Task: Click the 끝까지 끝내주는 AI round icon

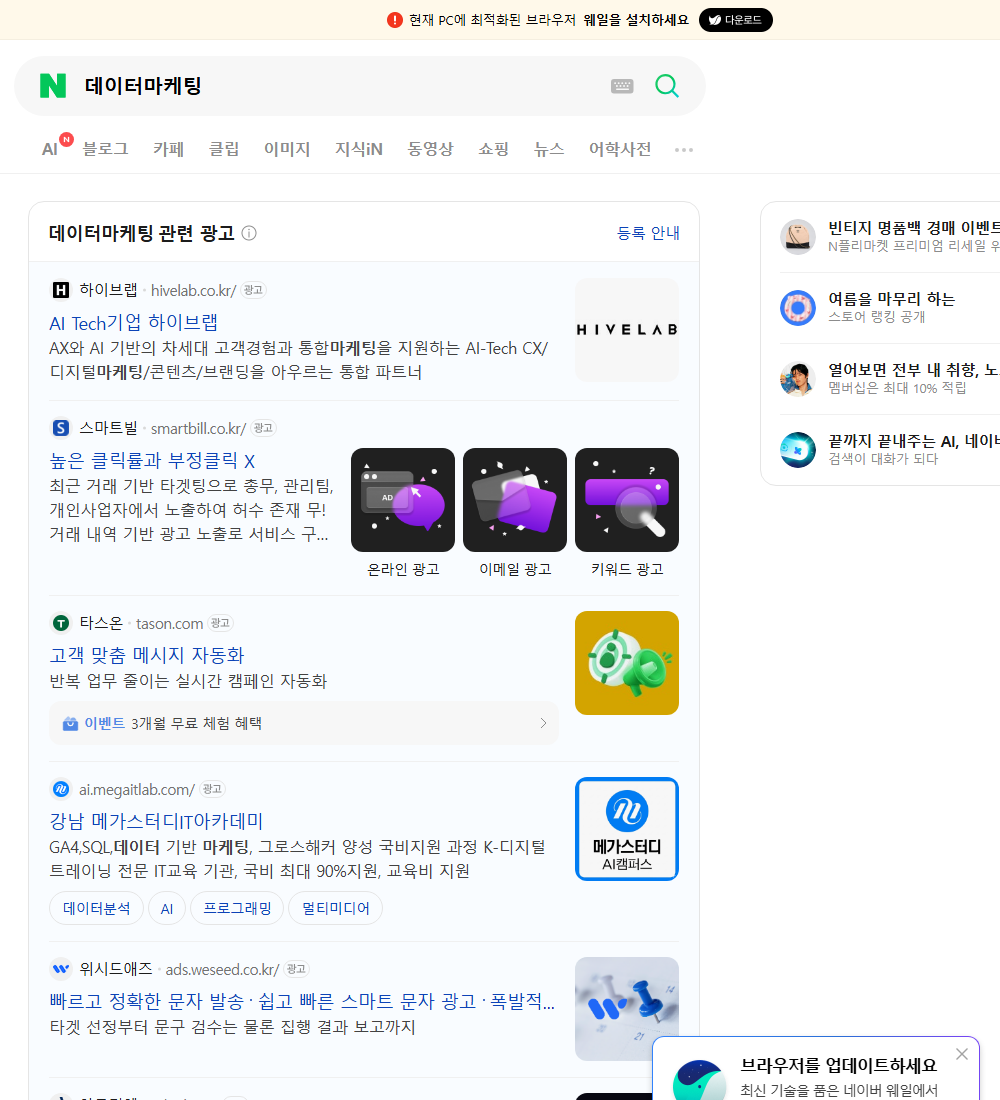Action: point(798,450)
